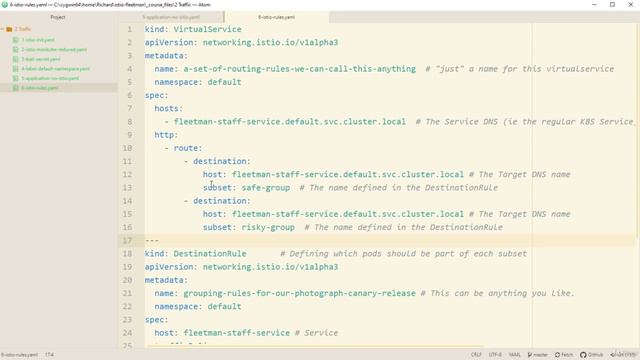Click line number 1 in gutter

click(129, 29)
